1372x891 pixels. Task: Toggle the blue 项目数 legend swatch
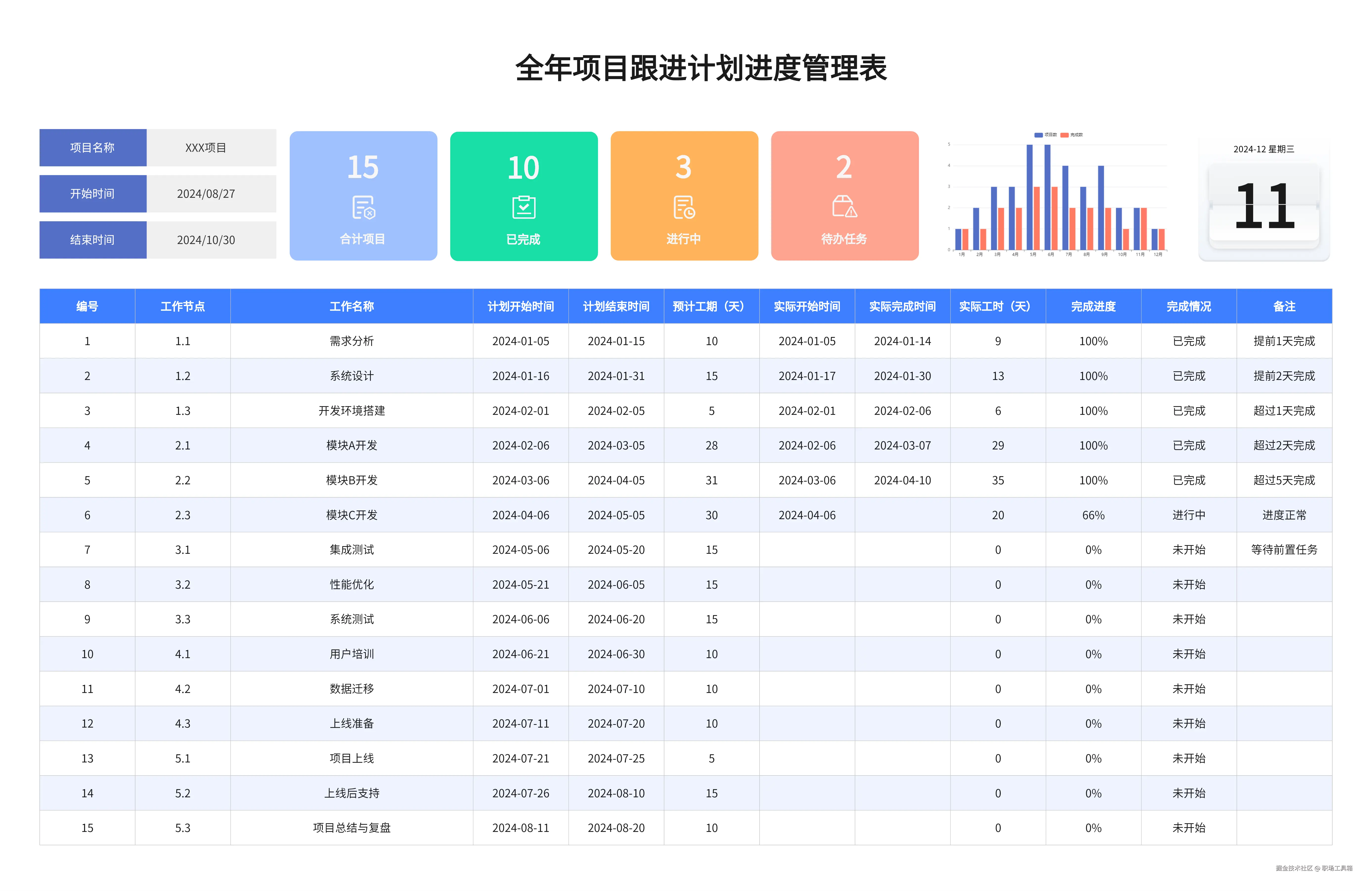coord(1038,135)
